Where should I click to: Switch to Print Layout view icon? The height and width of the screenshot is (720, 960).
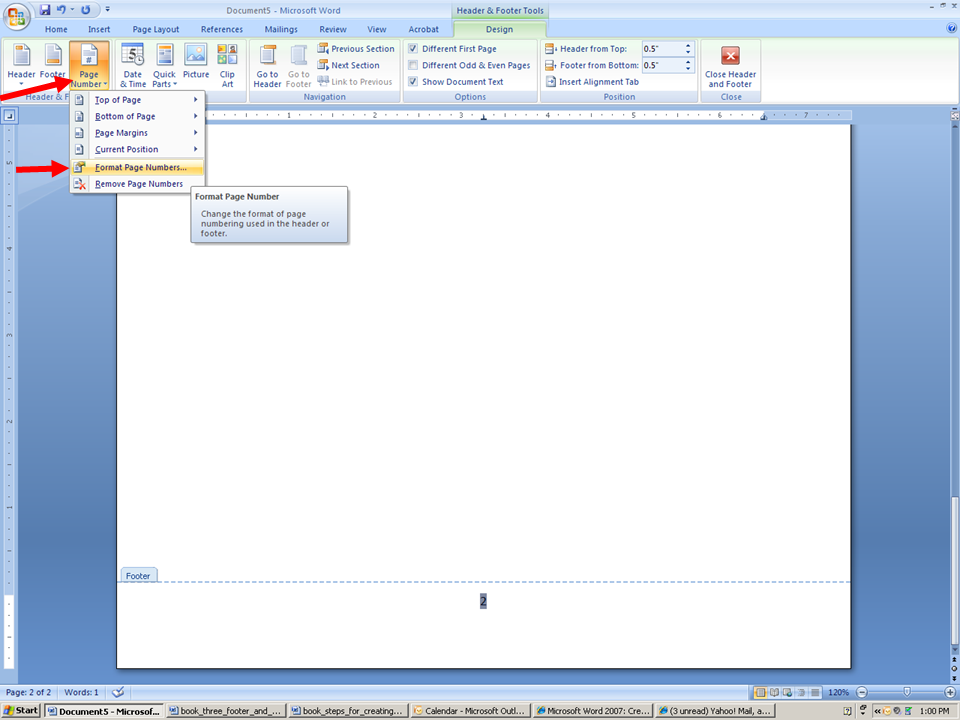(x=760, y=692)
